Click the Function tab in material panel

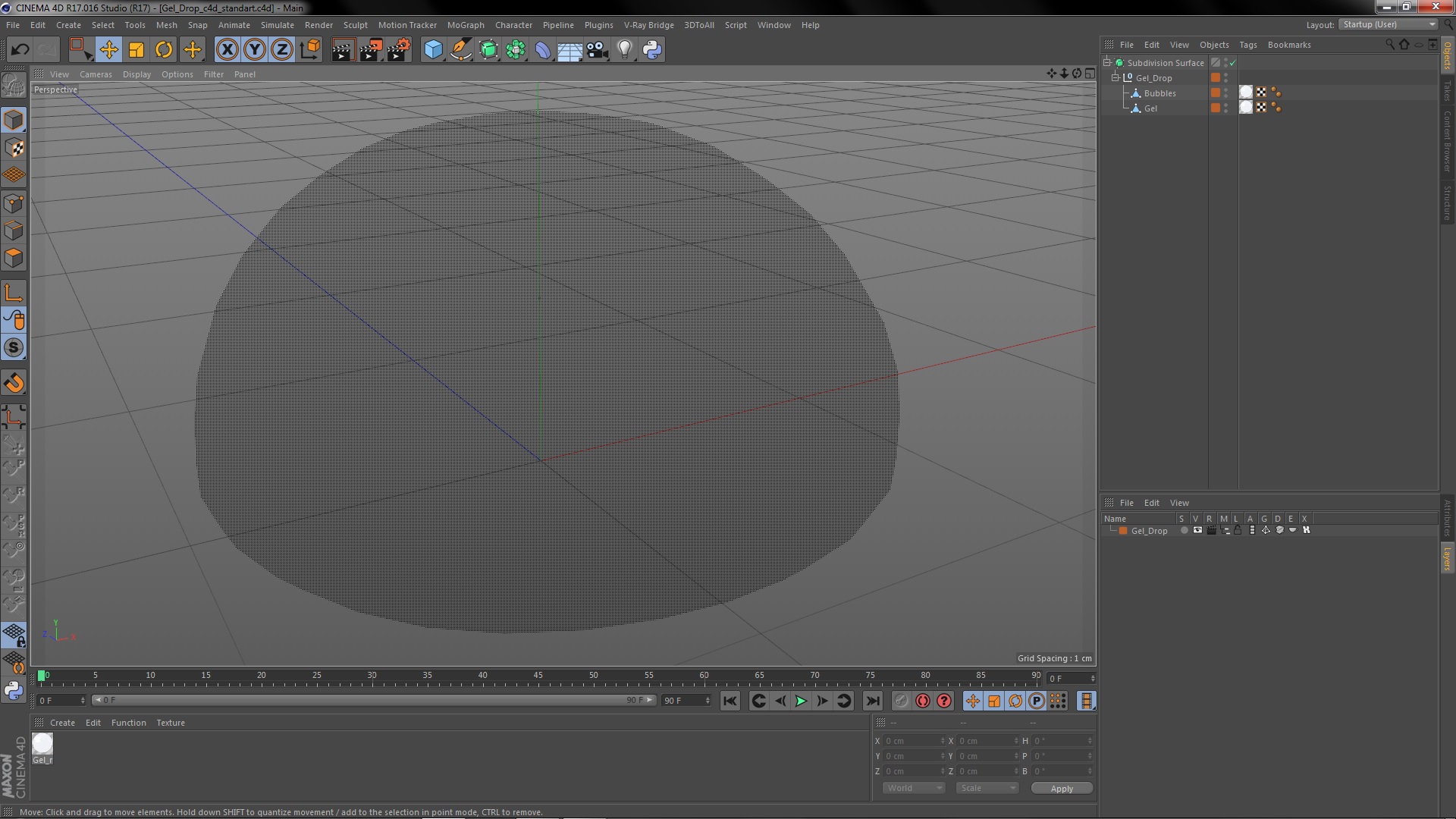pyautogui.click(x=128, y=722)
